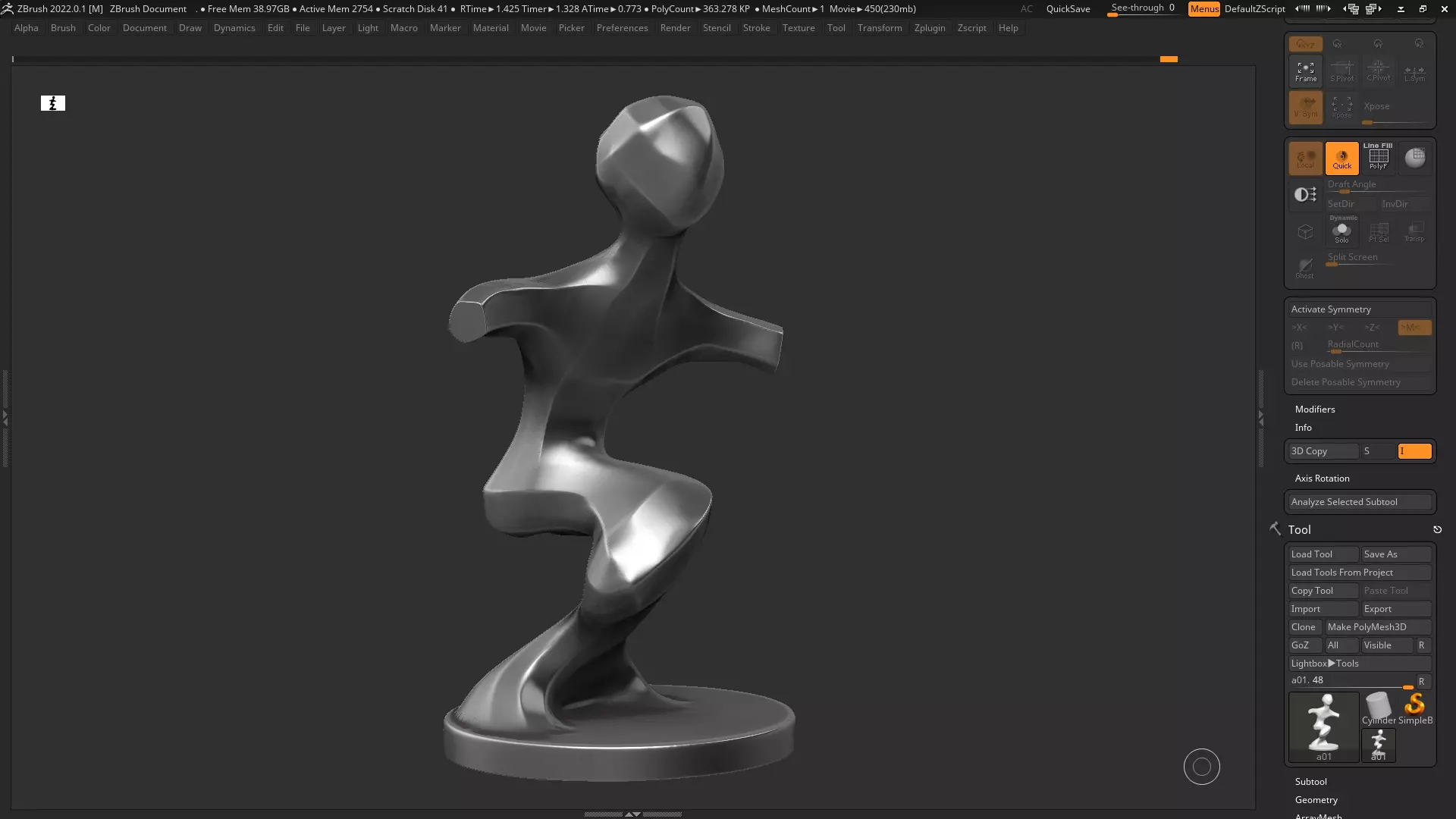Expand the Info section
1456x819 pixels.
coord(1303,428)
